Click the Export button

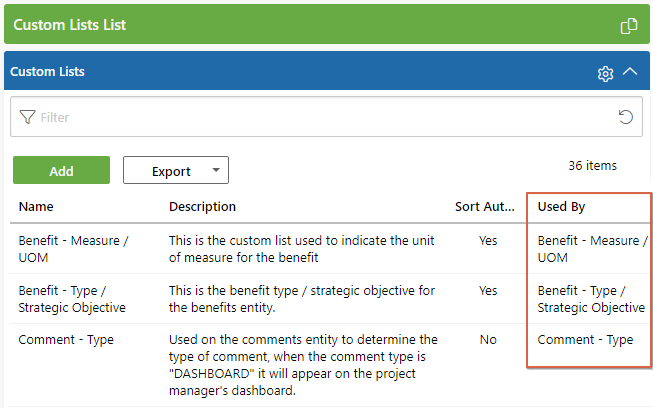coord(176,170)
